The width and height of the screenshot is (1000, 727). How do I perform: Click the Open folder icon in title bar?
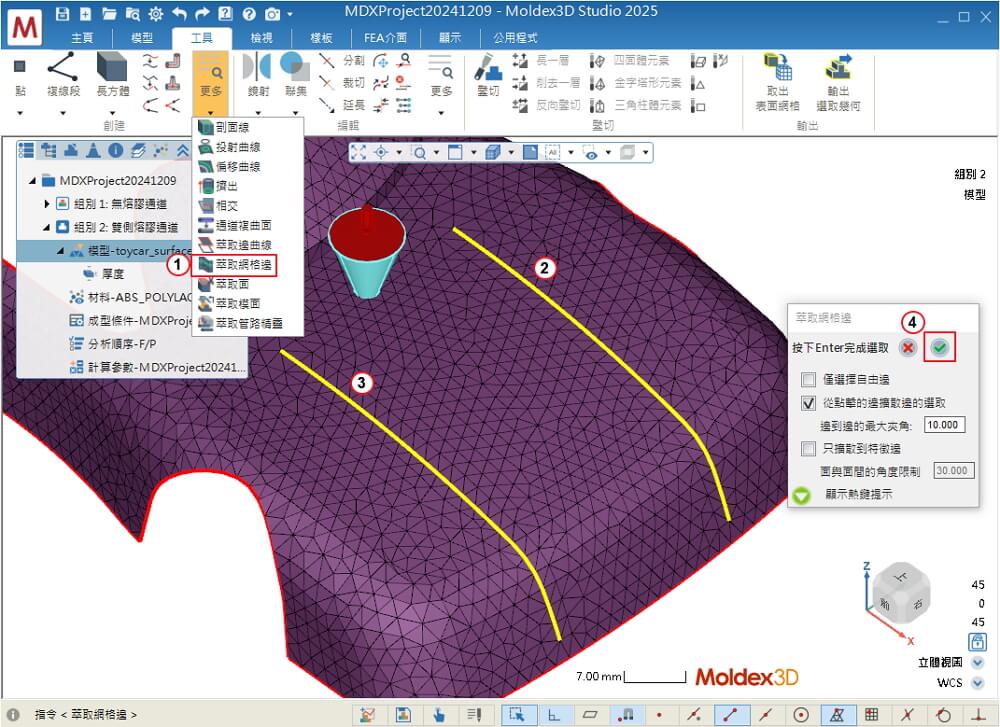point(109,13)
